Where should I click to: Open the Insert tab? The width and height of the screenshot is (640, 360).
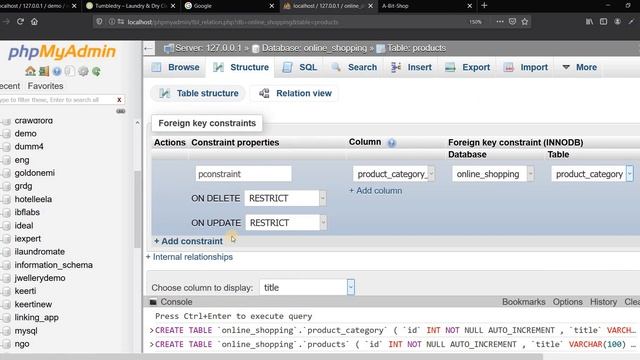click(411, 67)
